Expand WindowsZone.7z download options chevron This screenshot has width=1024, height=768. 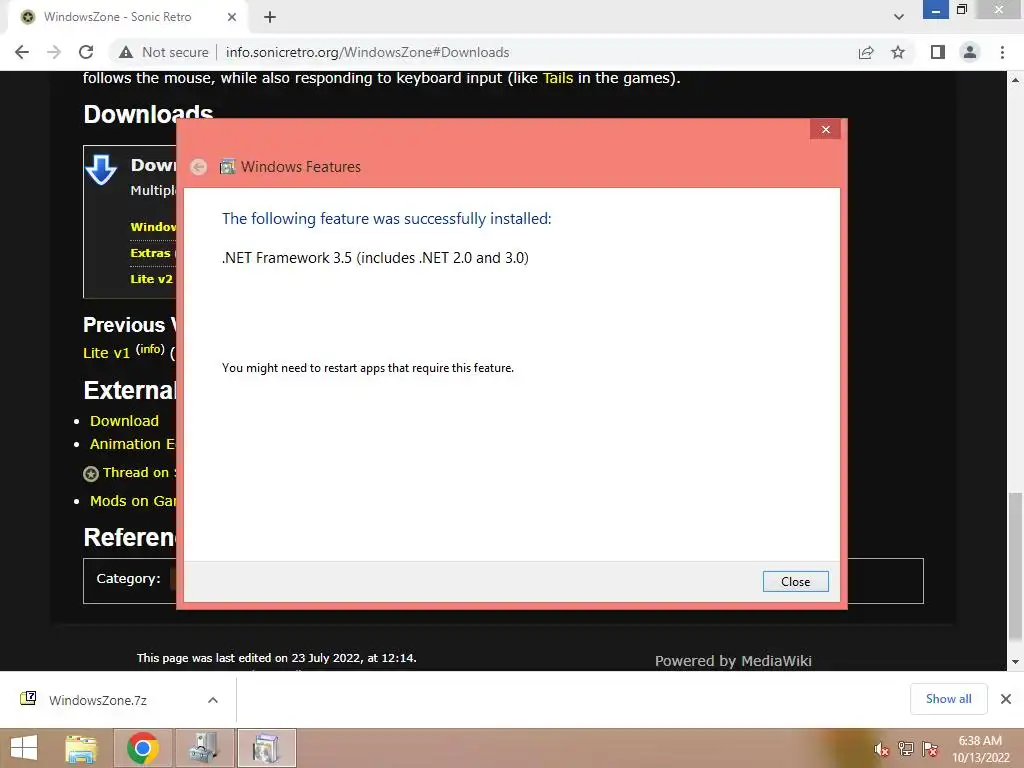coord(213,700)
